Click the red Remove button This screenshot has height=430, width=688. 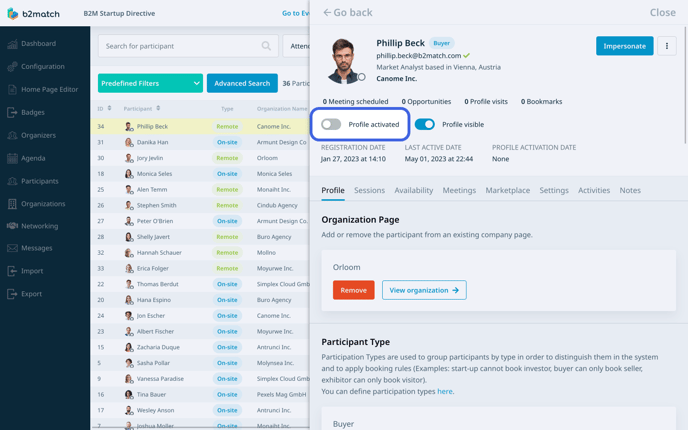[354, 290]
